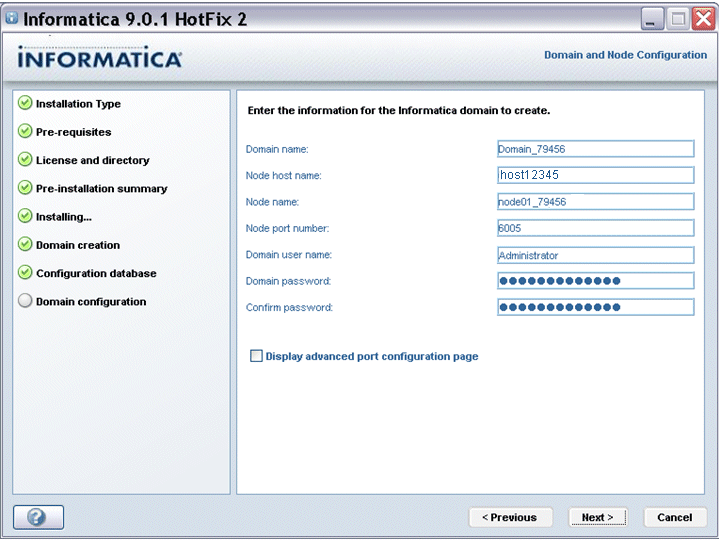Click the Domain name input field
The image size is (719, 541).
coord(596,149)
